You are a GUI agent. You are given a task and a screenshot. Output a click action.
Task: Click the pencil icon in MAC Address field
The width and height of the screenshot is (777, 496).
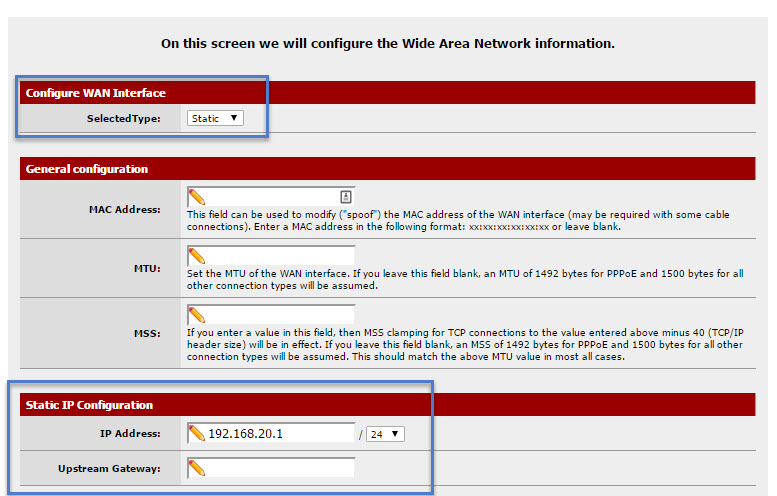click(x=197, y=197)
